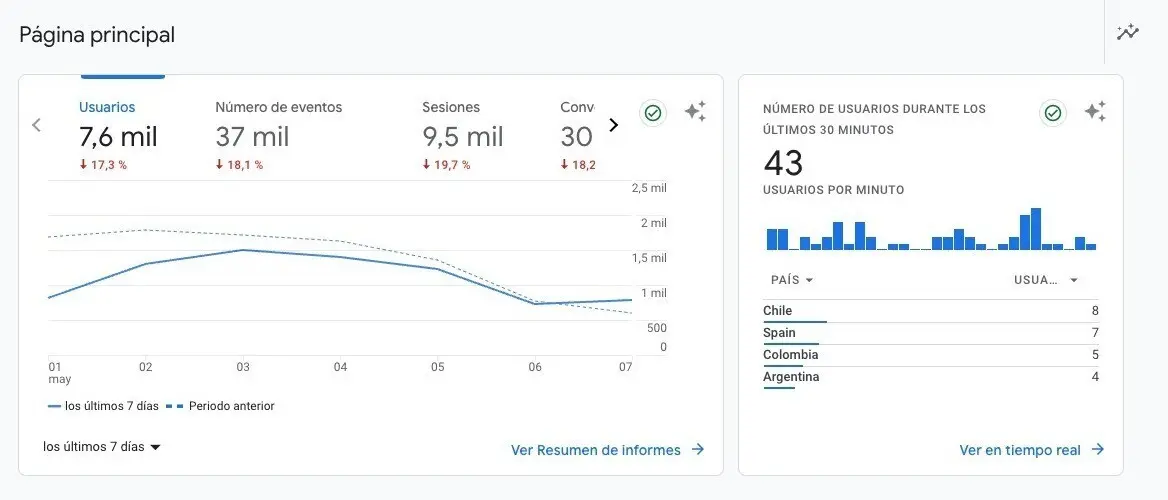Image resolution: width=1168 pixels, height=500 pixels.
Task: Click the 43 users count value
Action: pyautogui.click(x=783, y=162)
